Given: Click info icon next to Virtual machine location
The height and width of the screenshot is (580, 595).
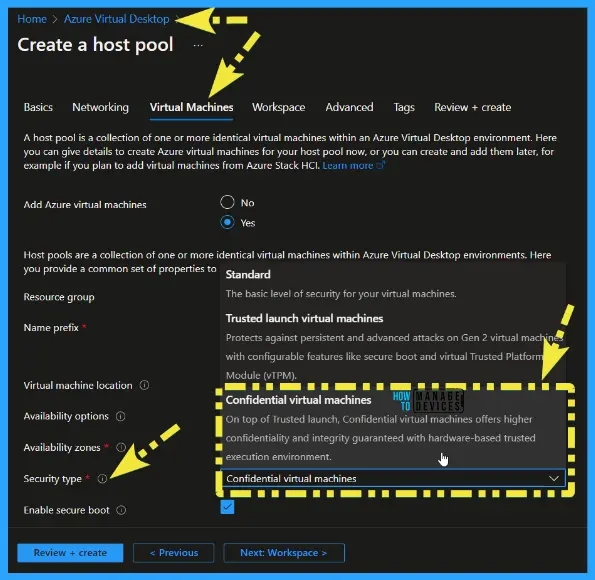Looking at the screenshot, I should [x=144, y=385].
